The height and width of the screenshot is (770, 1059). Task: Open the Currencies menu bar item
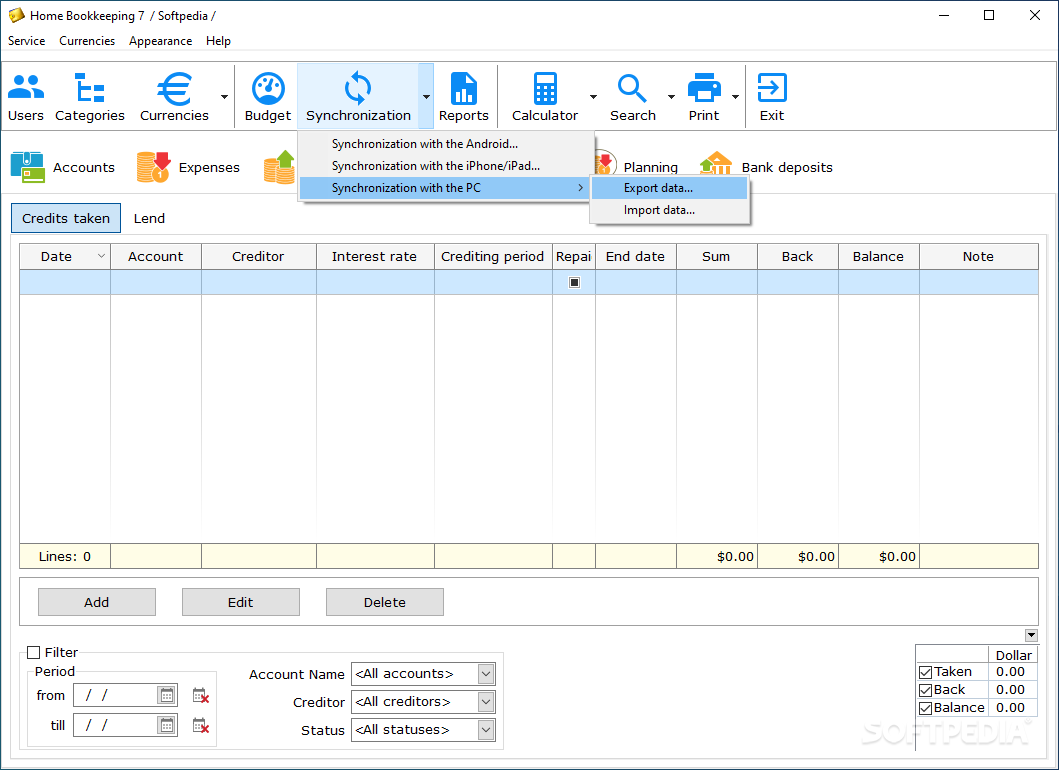point(87,41)
